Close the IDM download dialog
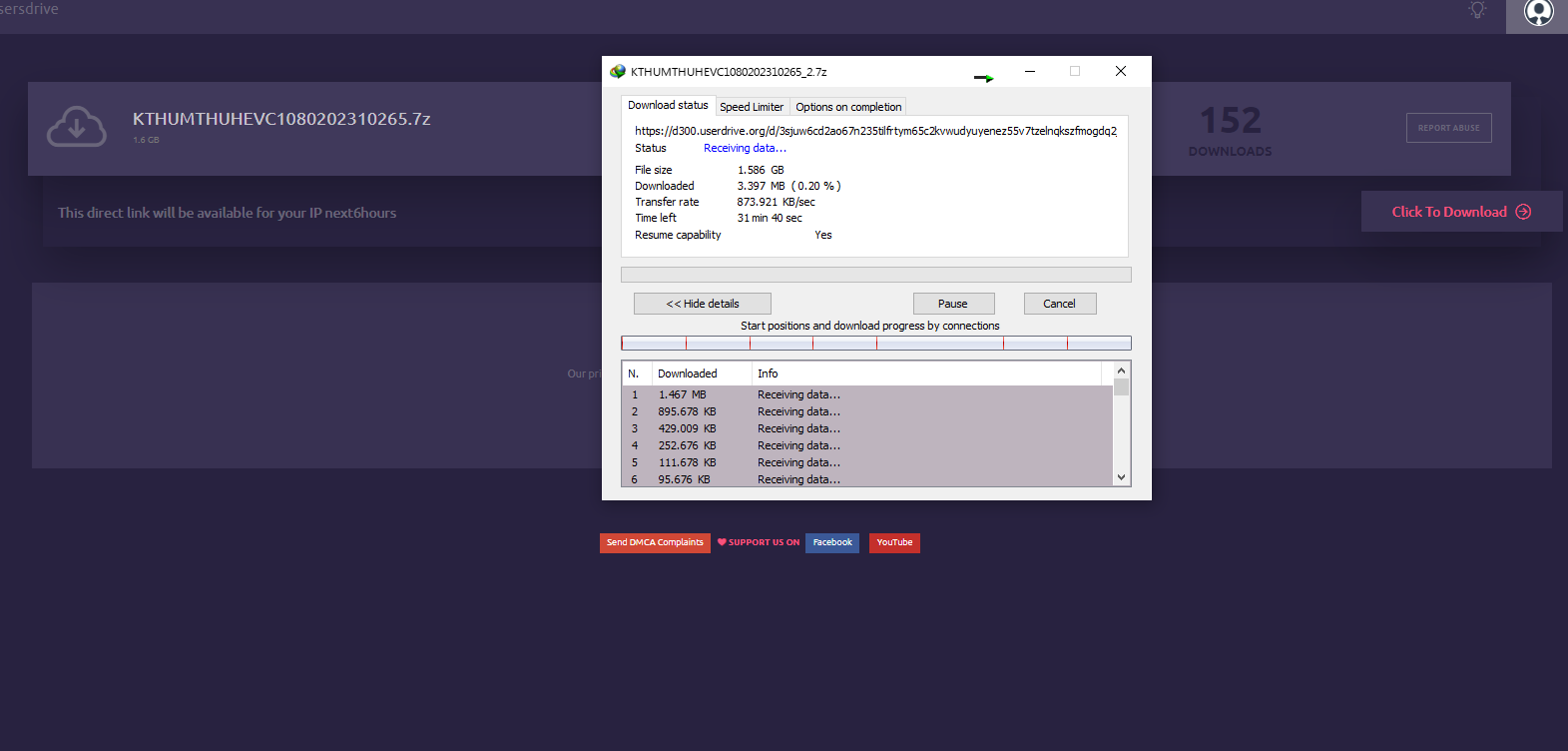Screen dimensions: 1568x751 [1121, 71]
